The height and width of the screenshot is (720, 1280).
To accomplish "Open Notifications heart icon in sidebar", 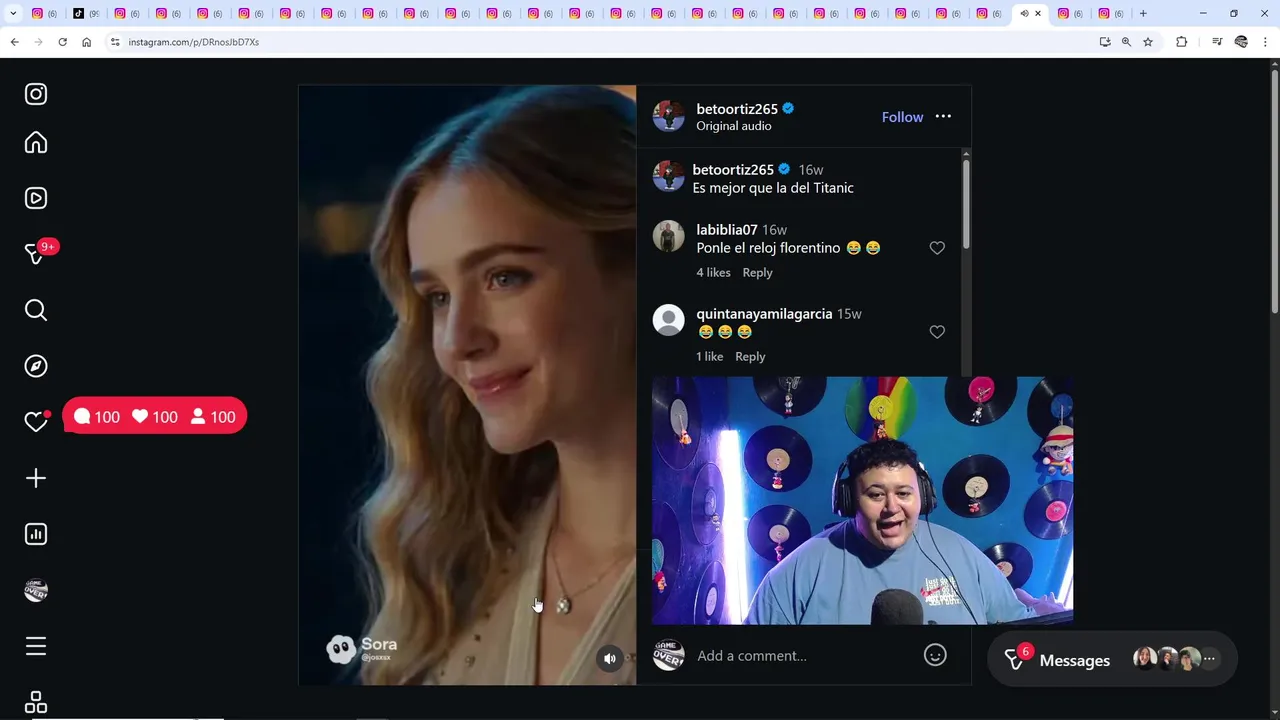I will (36, 422).
